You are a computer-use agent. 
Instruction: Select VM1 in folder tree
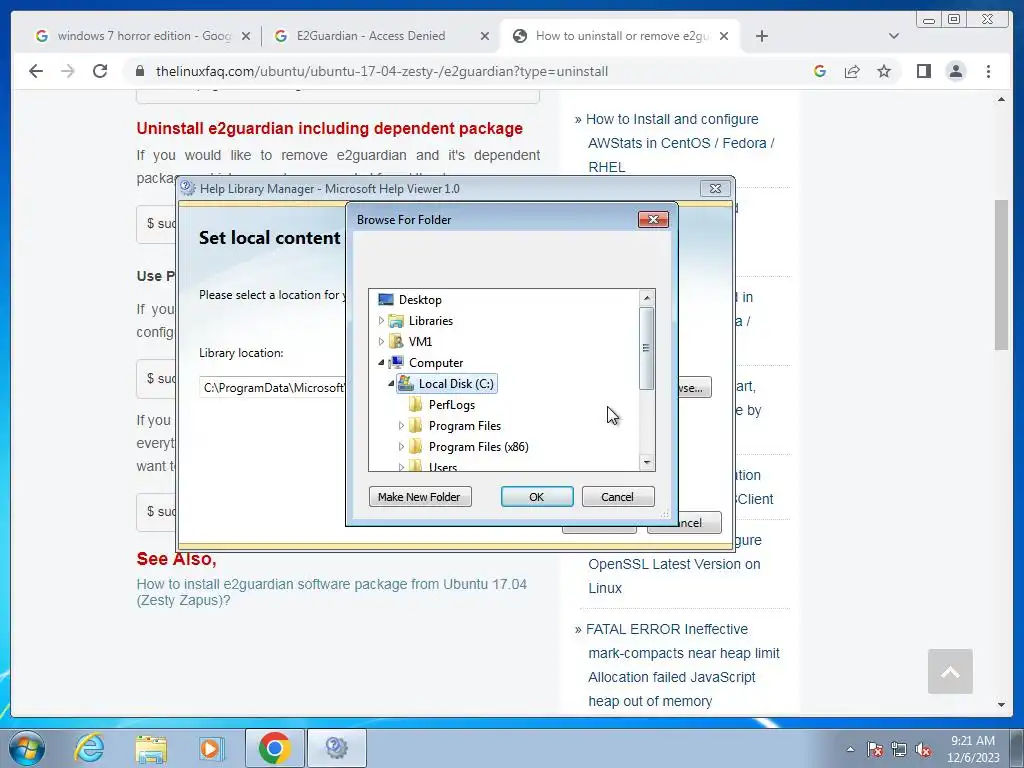coord(420,342)
